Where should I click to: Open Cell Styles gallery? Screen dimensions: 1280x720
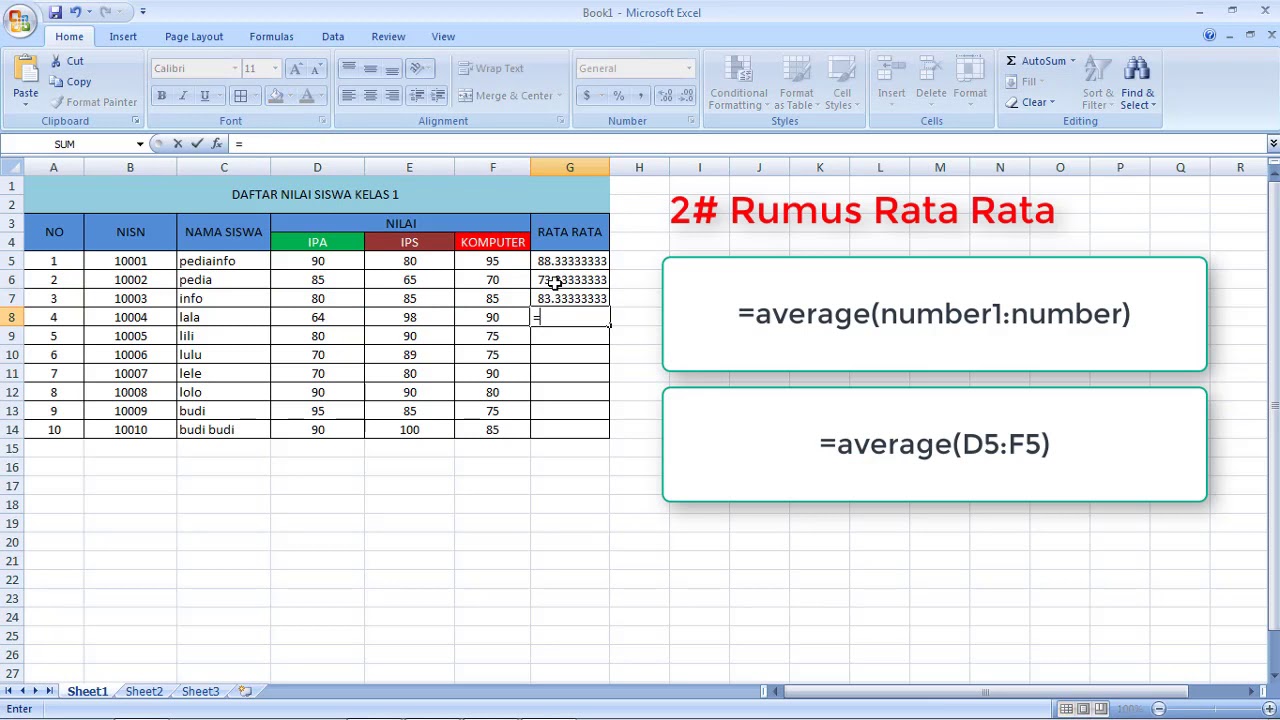(842, 82)
